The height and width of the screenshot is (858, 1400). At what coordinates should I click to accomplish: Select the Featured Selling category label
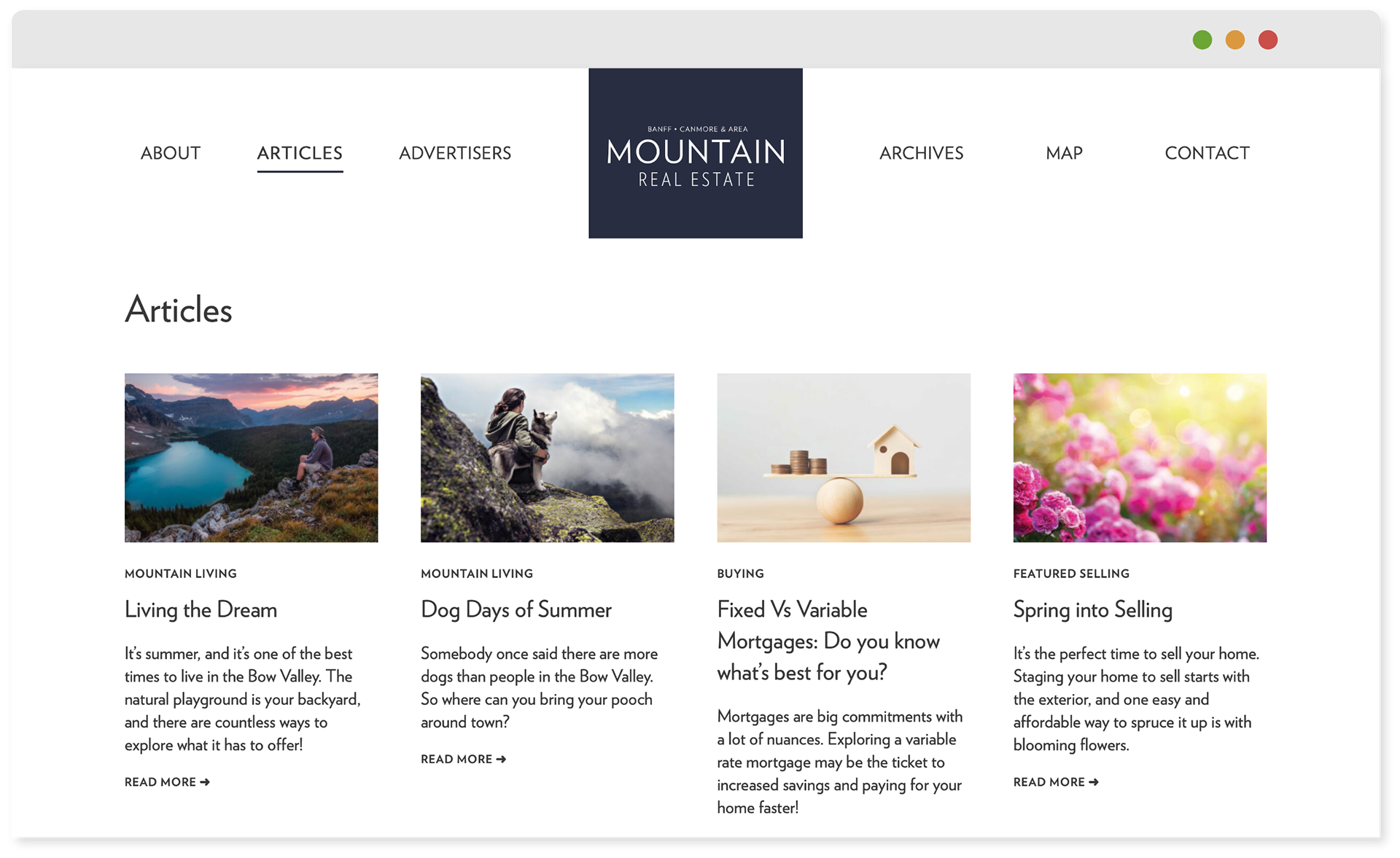[x=1071, y=574]
